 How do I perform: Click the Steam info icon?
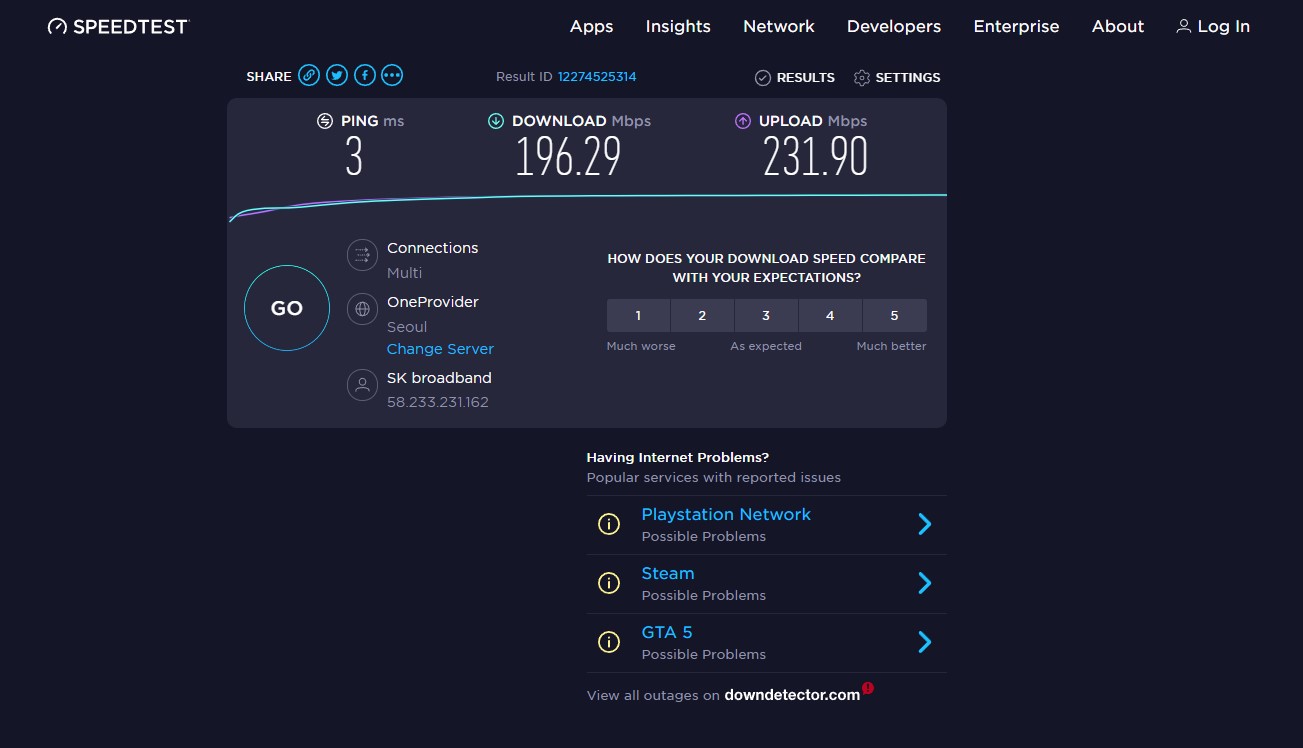pos(609,583)
